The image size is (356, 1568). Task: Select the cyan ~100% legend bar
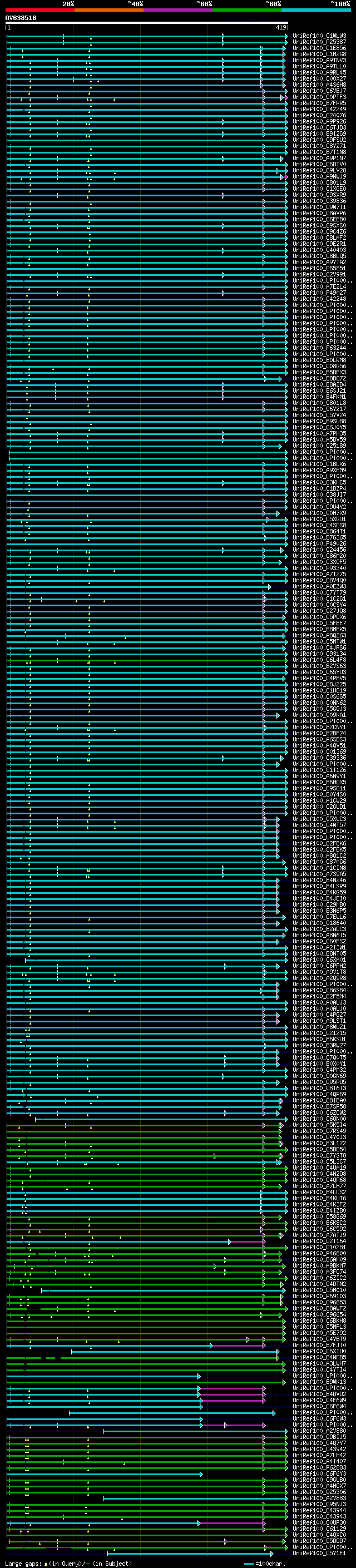(316, 10)
